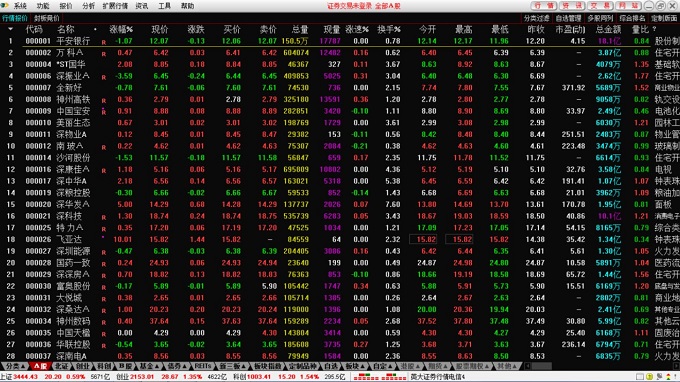
Task: Expand the 分类 tab menu at bottom
Action: (x=15, y=366)
